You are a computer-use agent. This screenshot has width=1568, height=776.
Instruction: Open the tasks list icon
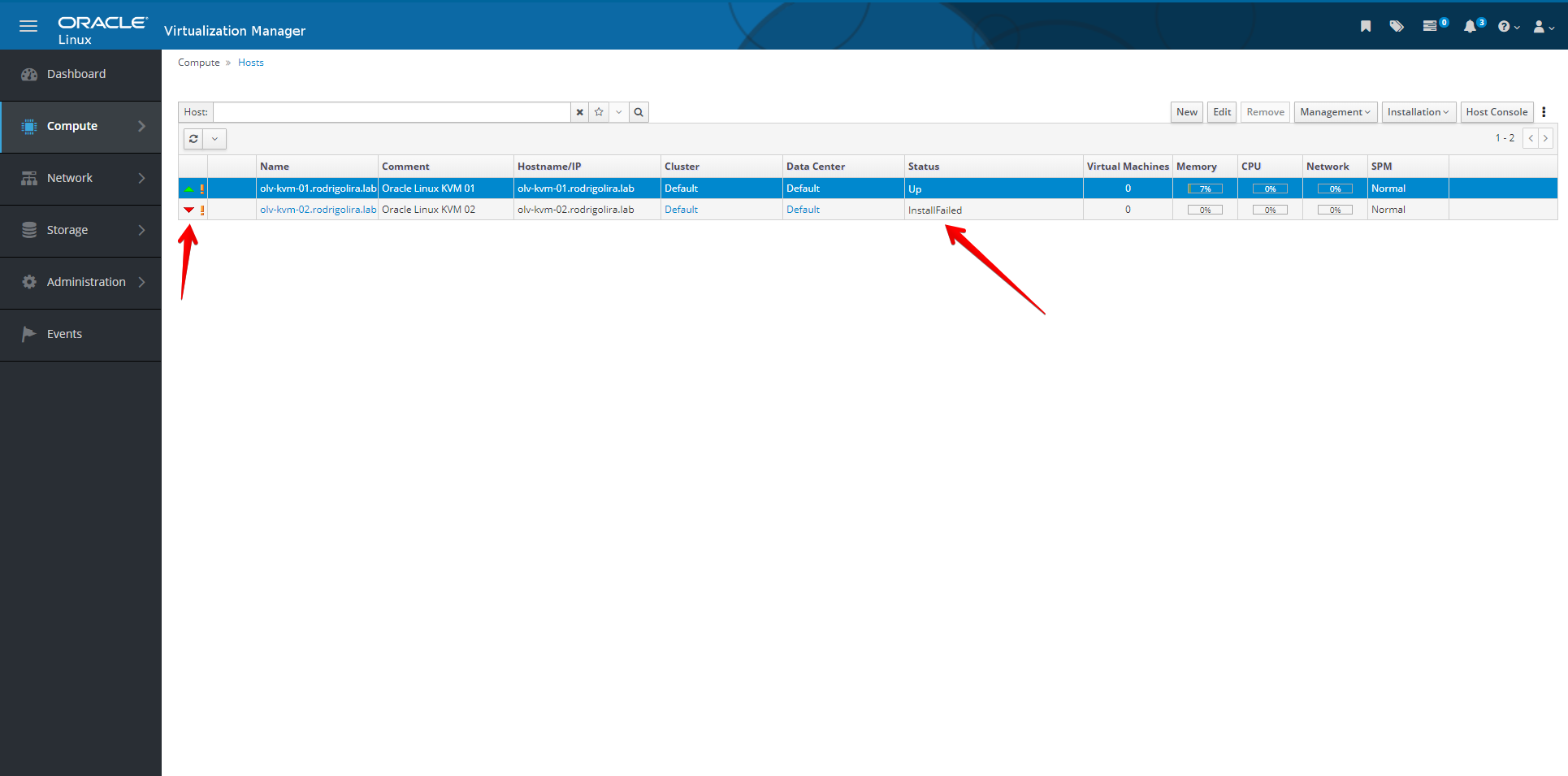click(x=1431, y=27)
